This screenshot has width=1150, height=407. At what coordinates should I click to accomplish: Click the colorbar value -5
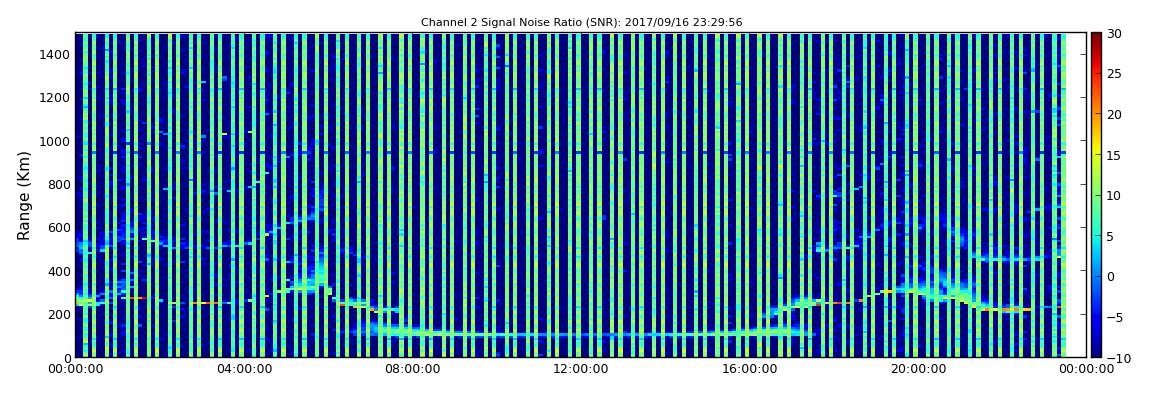point(1116,318)
